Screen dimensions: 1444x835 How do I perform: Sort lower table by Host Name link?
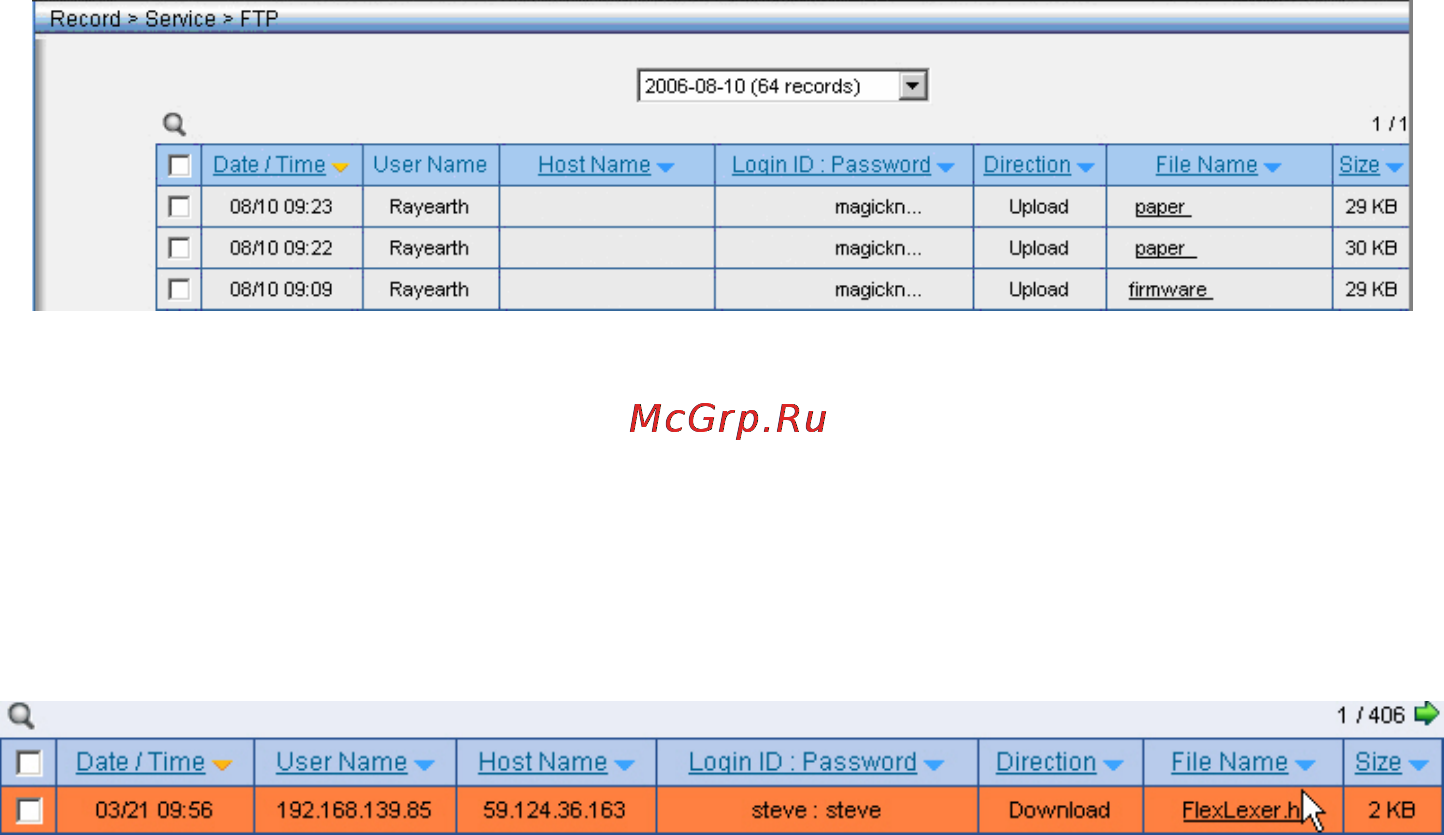tap(542, 762)
